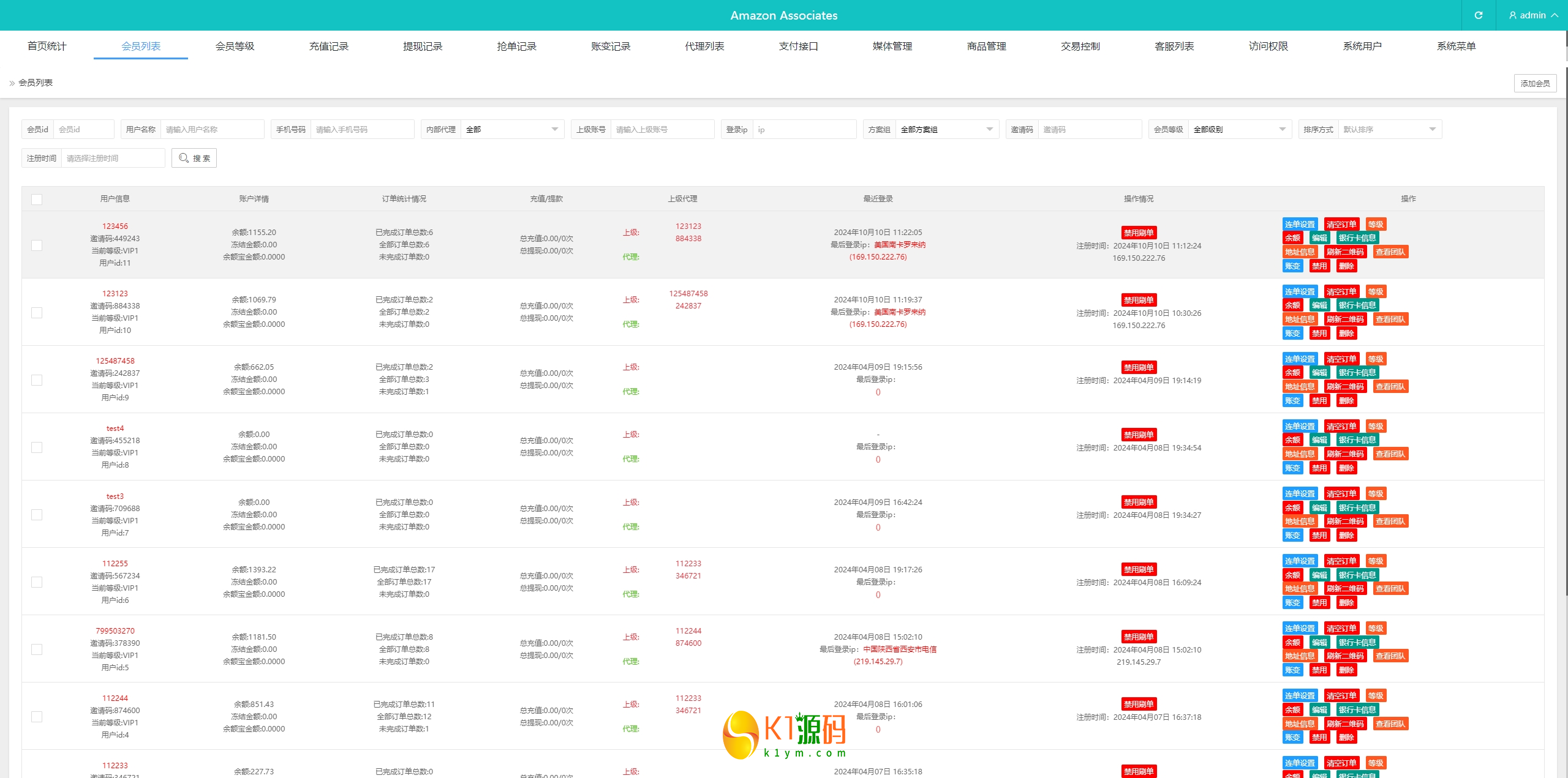Open the admin user menu

tap(1532, 15)
